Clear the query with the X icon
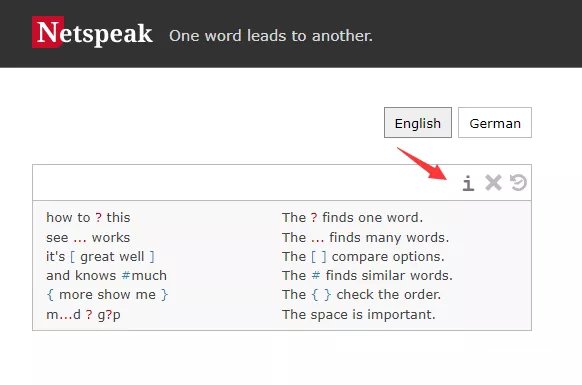The width and height of the screenshot is (582, 385). click(x=493, y=183)
